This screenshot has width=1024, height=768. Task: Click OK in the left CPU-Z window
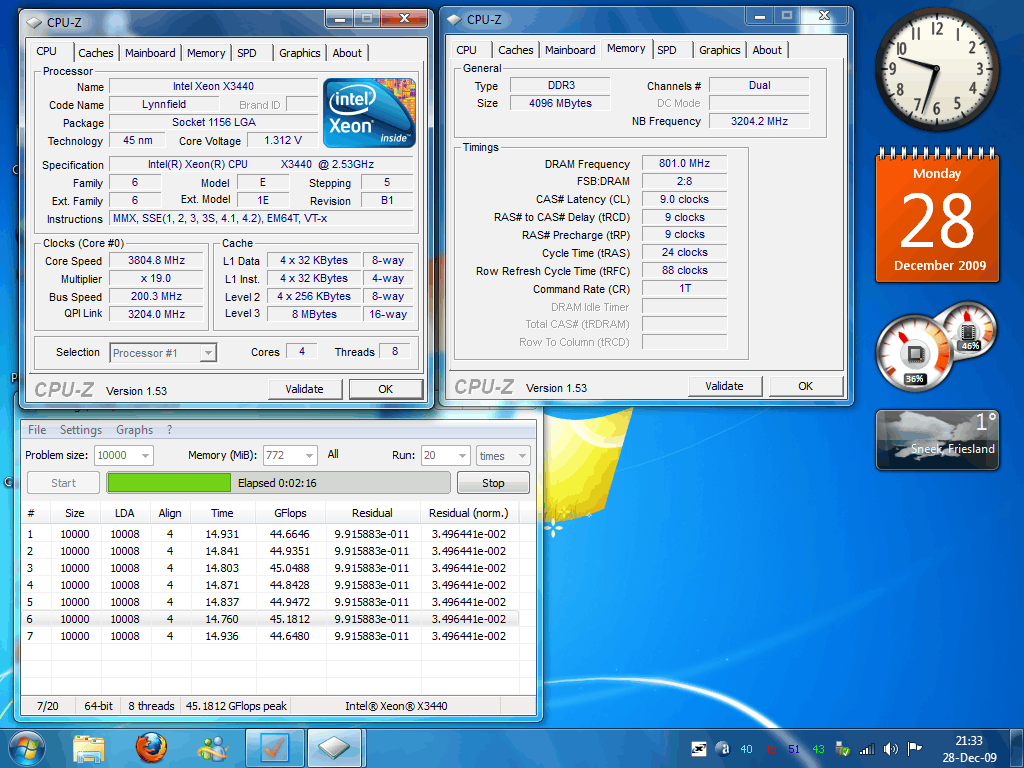[x=385, y=389]
